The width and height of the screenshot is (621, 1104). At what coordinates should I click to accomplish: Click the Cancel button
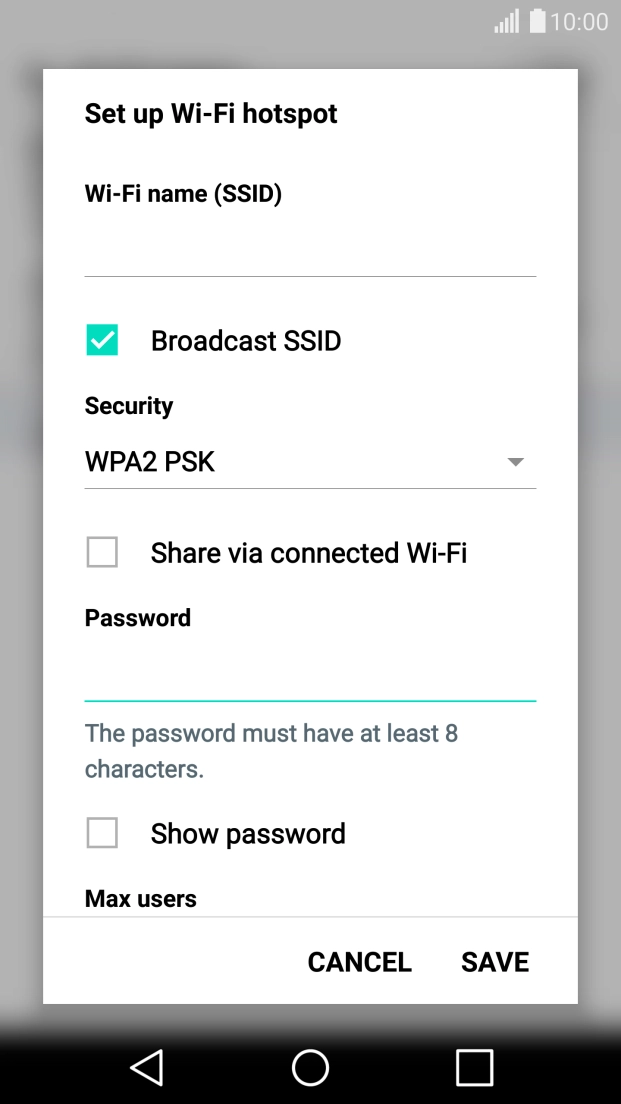coord(359,962)
